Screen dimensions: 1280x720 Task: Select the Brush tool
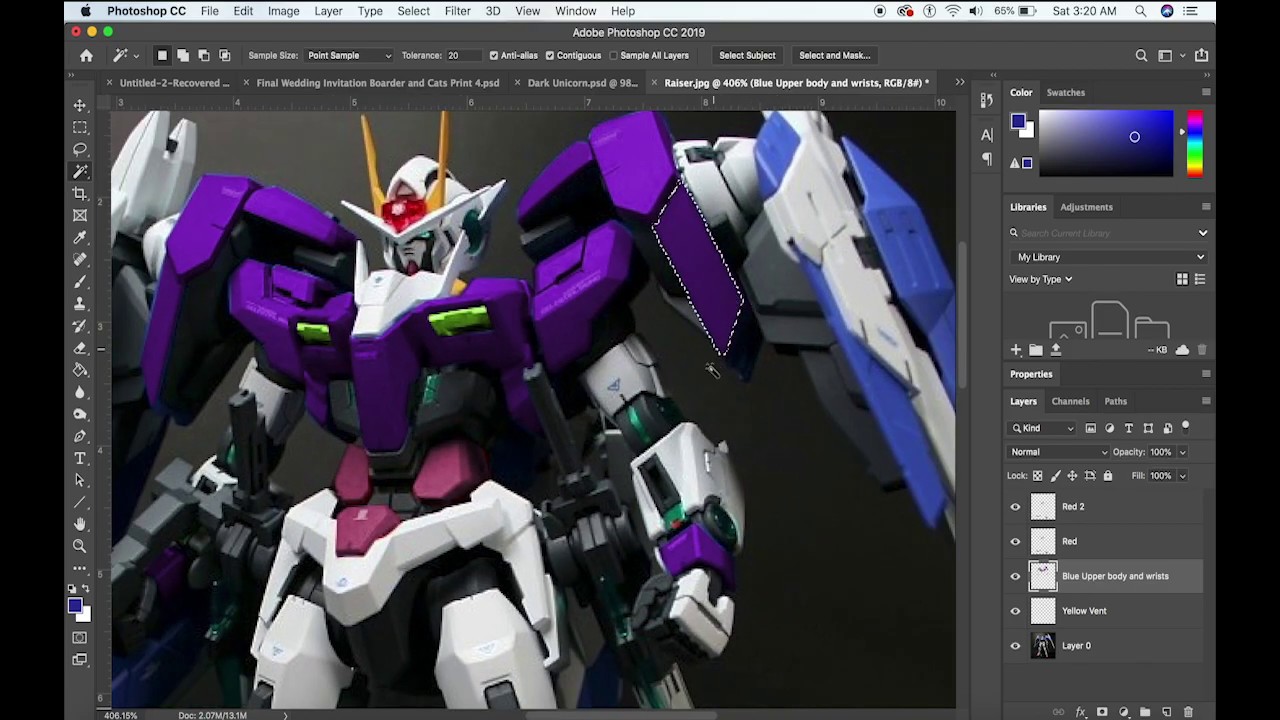80,281
